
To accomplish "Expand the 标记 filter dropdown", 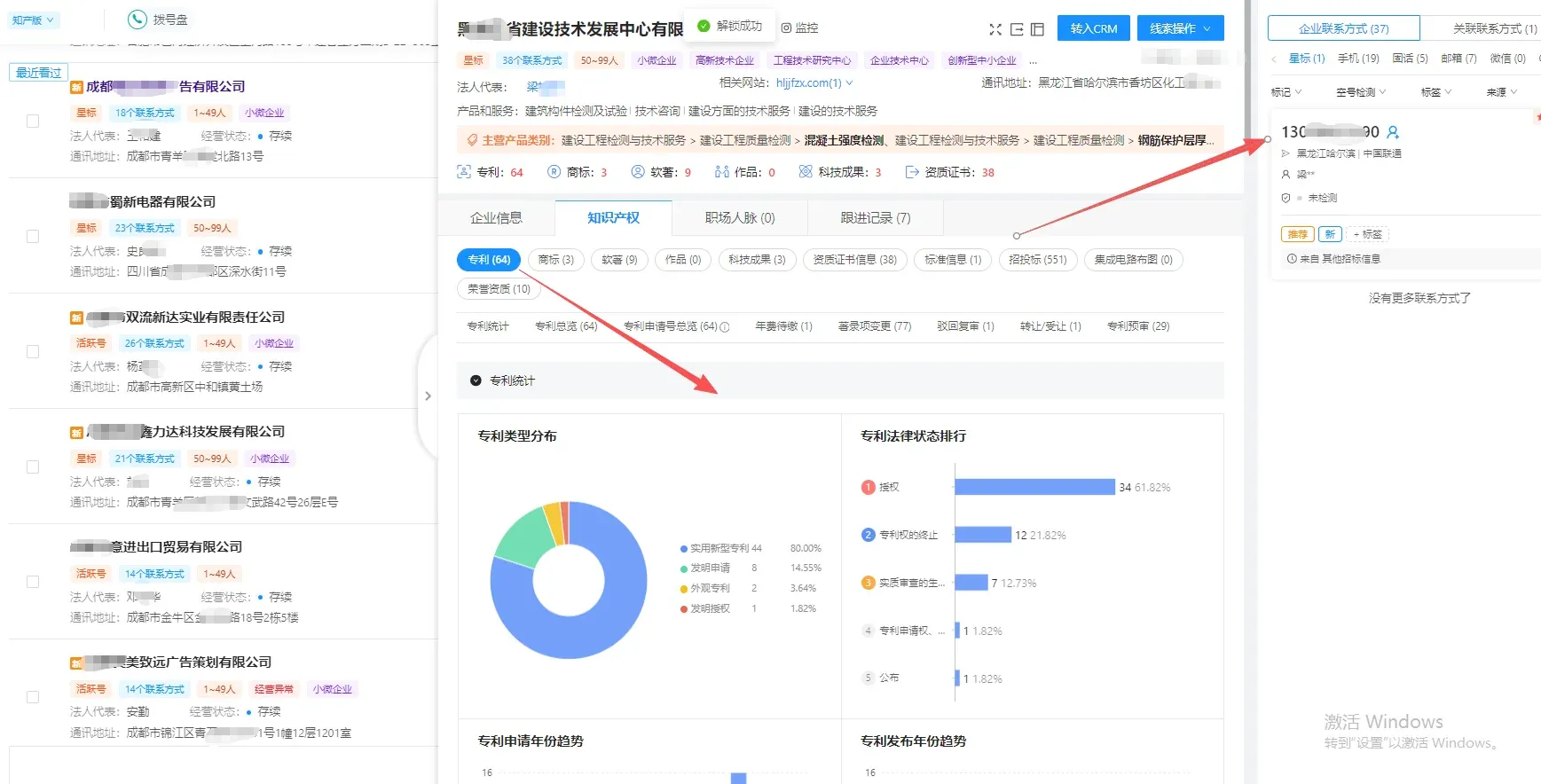I will [x=1285, y=92].
